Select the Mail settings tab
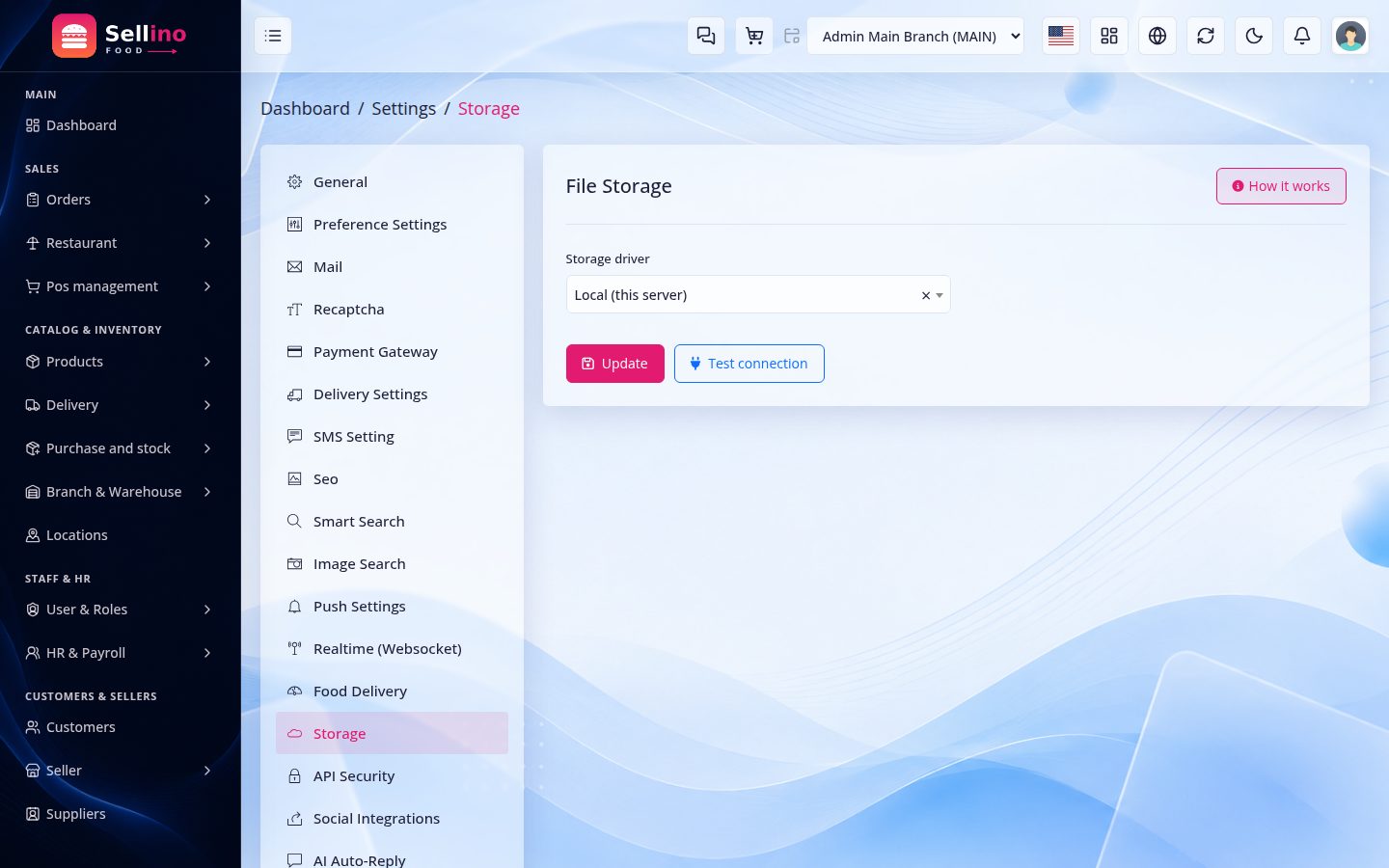 pyautogui.click(x=392, y=266)
